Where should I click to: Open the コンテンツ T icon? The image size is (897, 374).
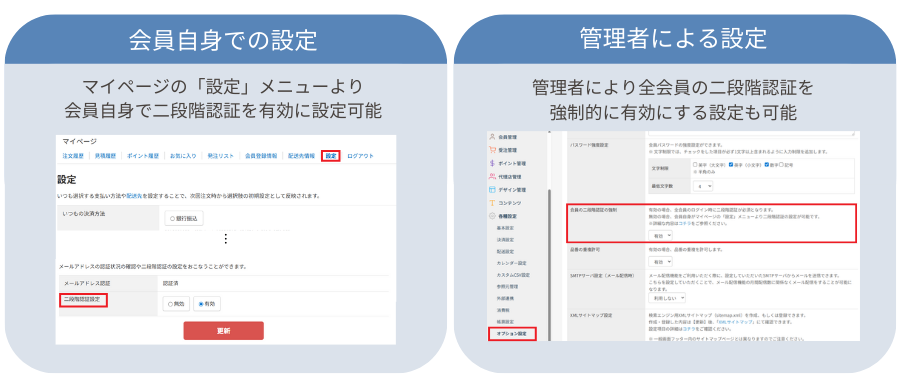[x=491, y=203]
